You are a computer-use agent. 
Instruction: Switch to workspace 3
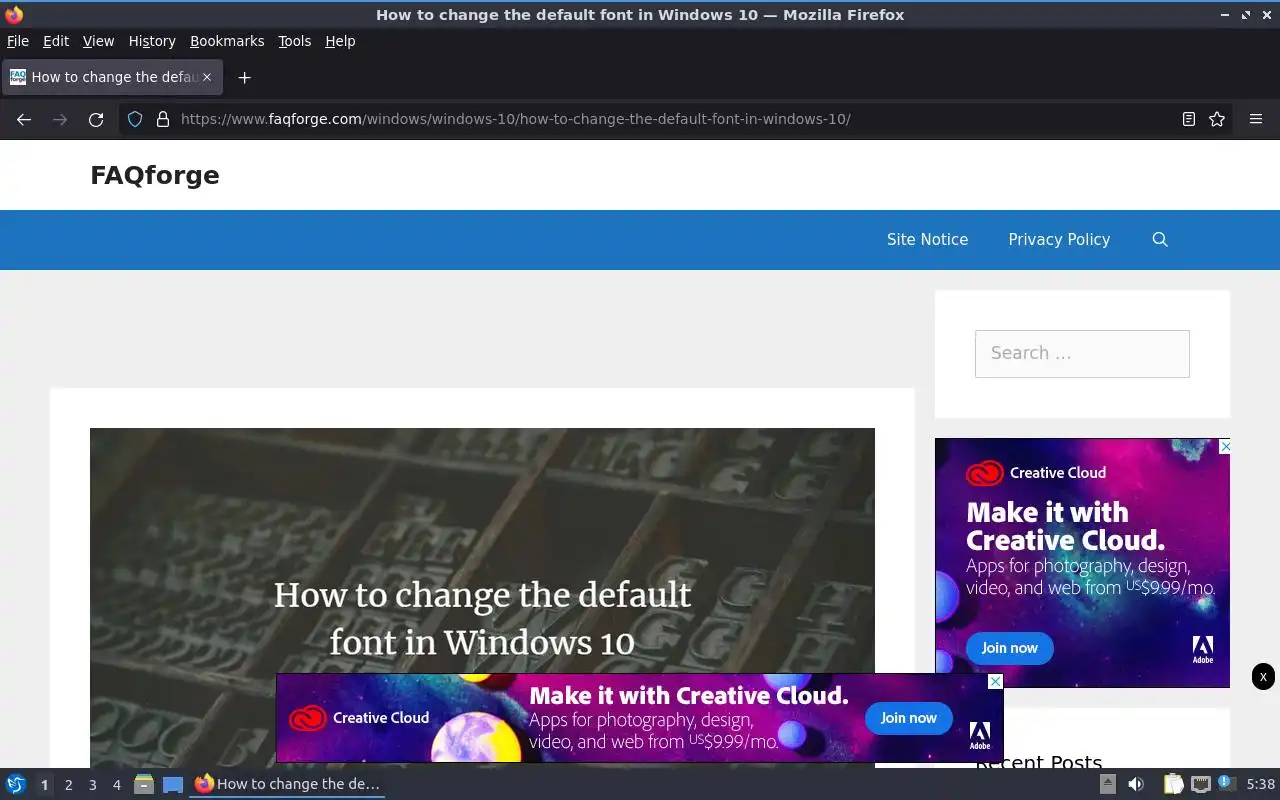click(x=92, y=785)
